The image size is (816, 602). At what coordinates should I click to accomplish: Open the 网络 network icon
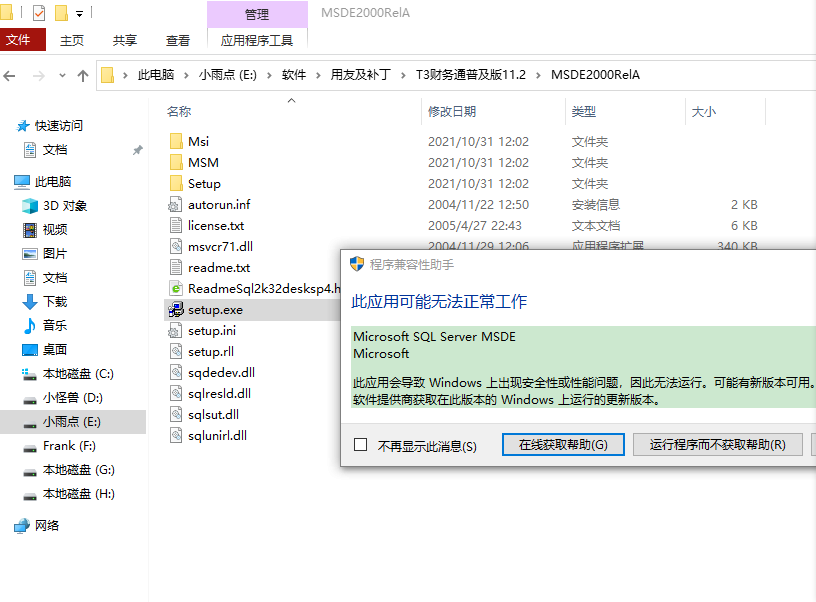22,526
